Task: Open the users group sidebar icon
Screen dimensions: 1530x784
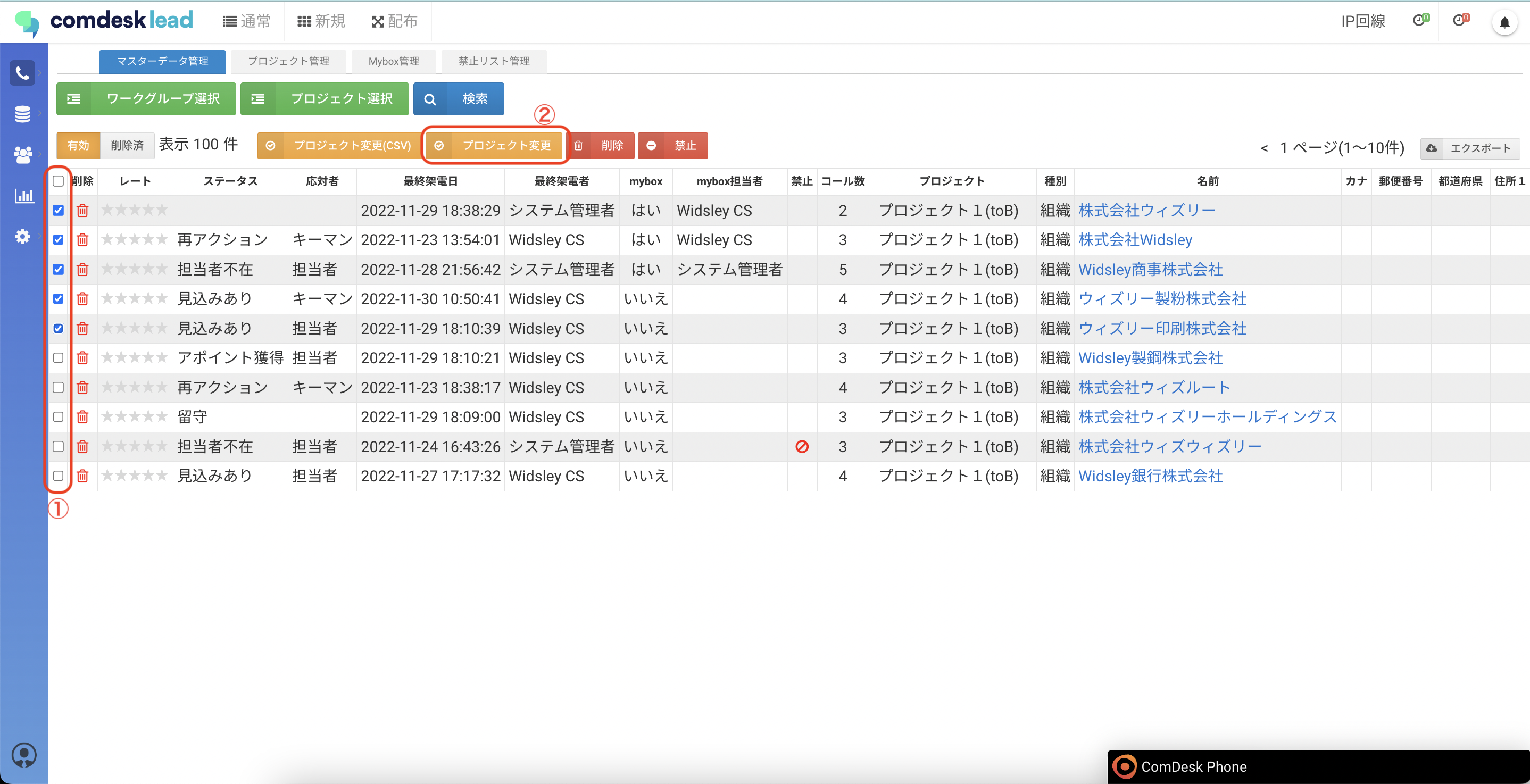Action: point(22,154)
